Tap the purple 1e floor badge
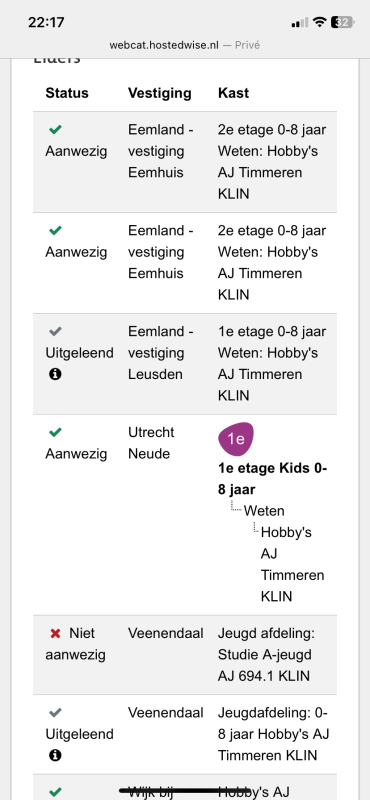The height and width of the screenshot is (800, 370). point(236,439)
